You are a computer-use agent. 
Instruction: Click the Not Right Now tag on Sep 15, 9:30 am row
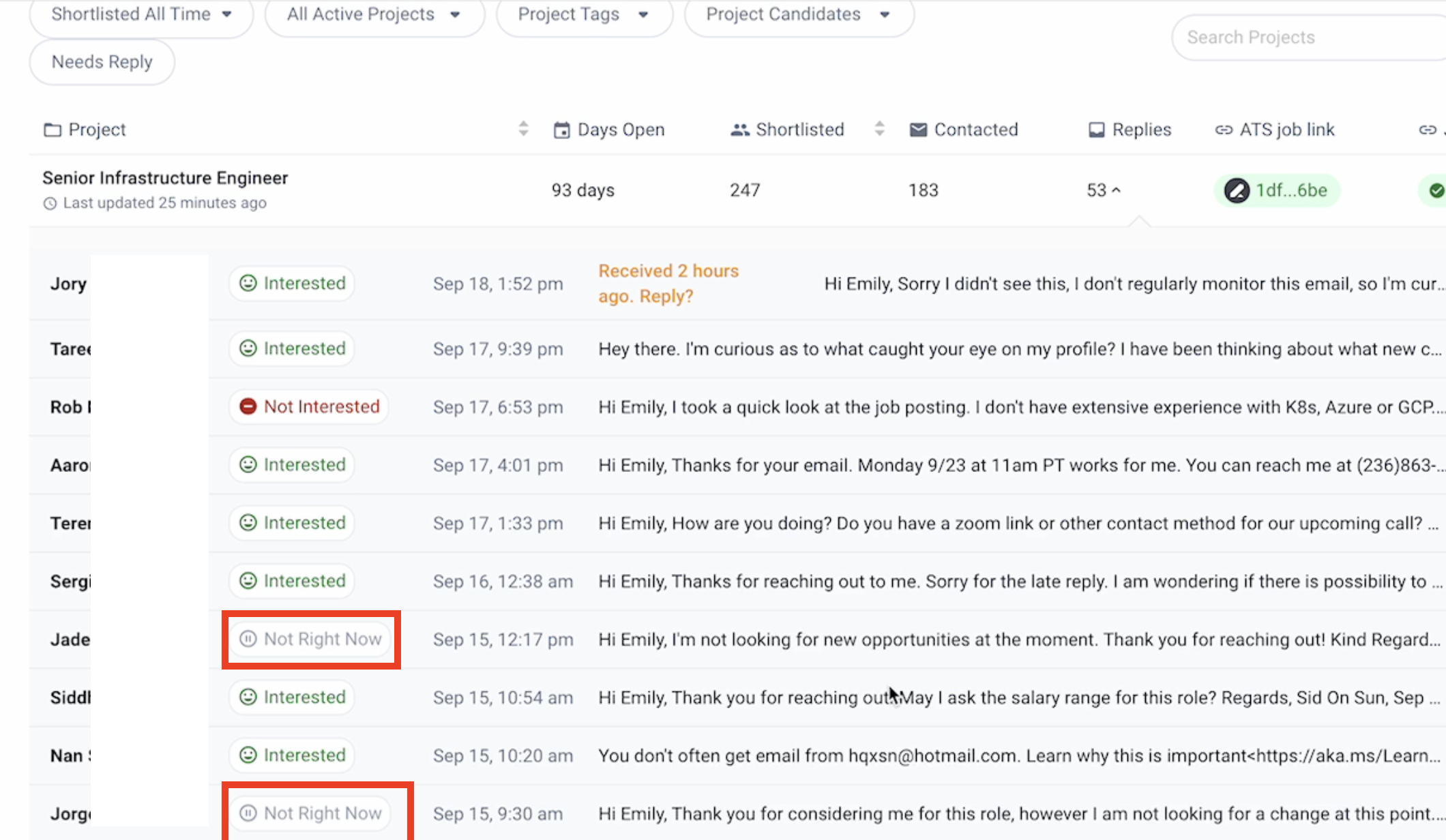310,813
